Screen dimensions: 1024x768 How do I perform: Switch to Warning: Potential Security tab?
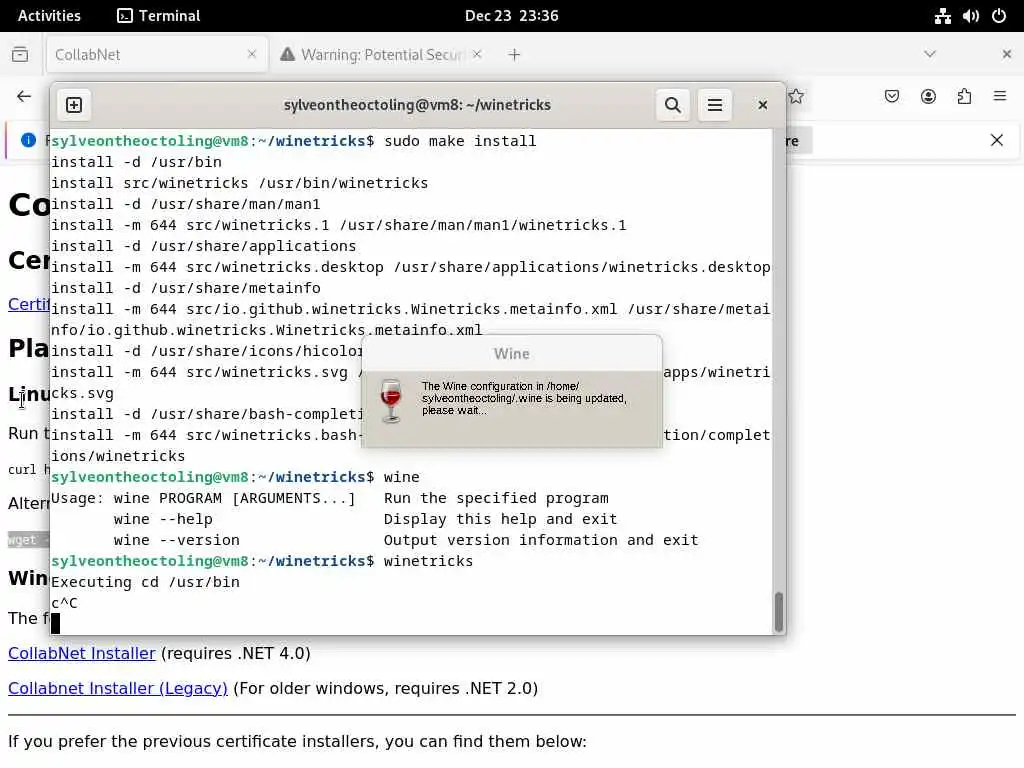[381, 55]
